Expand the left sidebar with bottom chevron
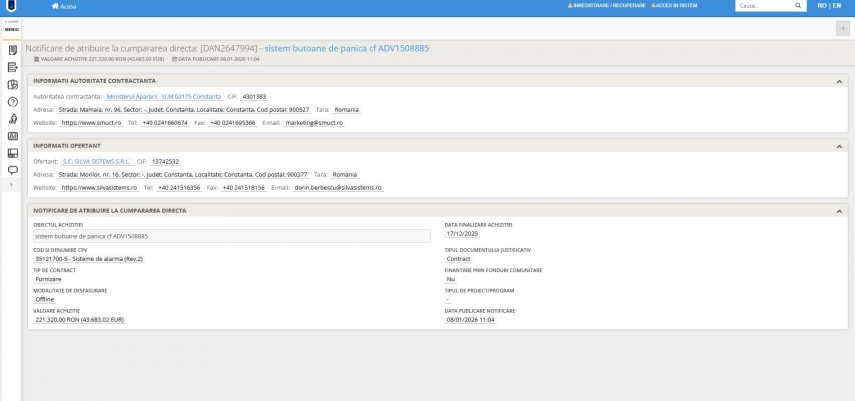855x401 pixels. coord(12,185)
